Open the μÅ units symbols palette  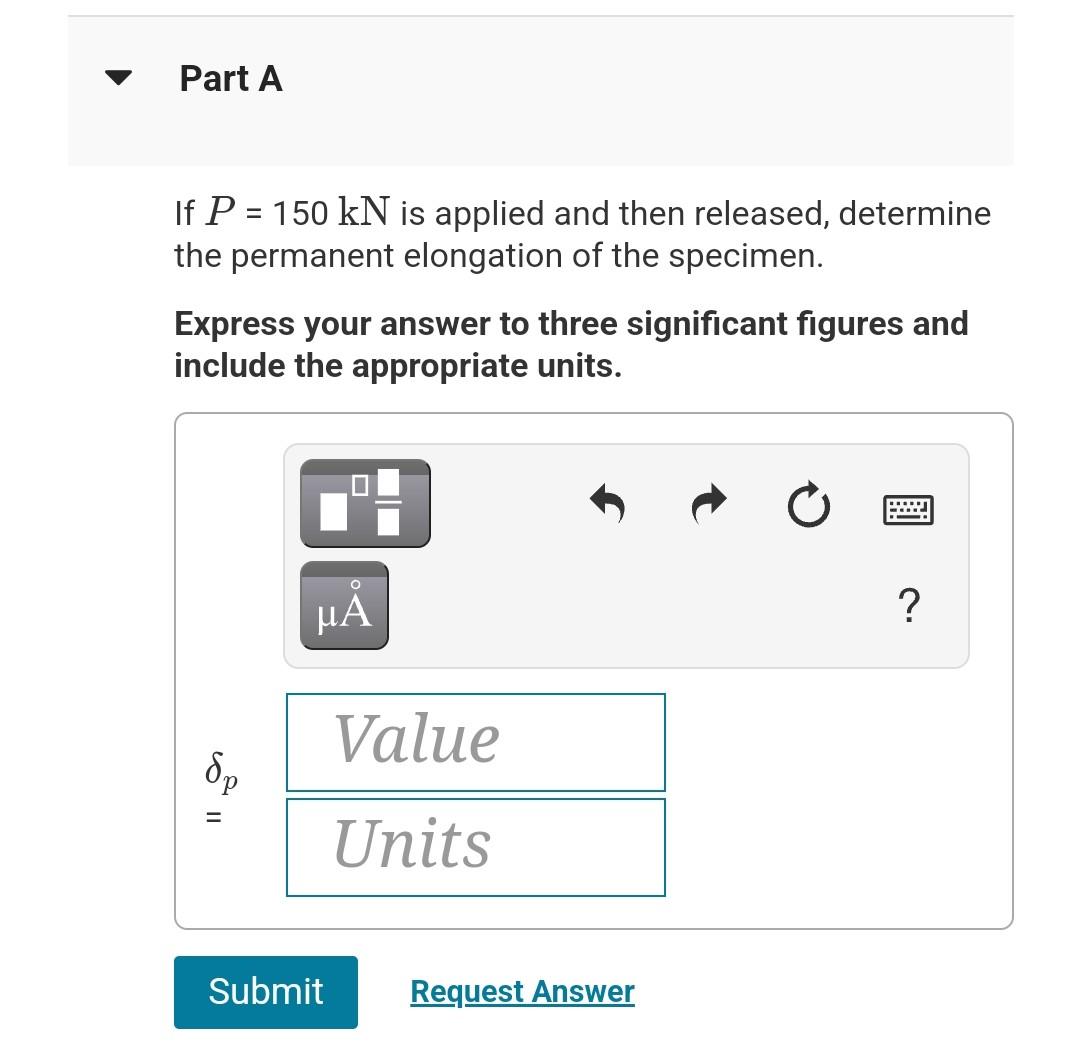click(x=344, y=605)
